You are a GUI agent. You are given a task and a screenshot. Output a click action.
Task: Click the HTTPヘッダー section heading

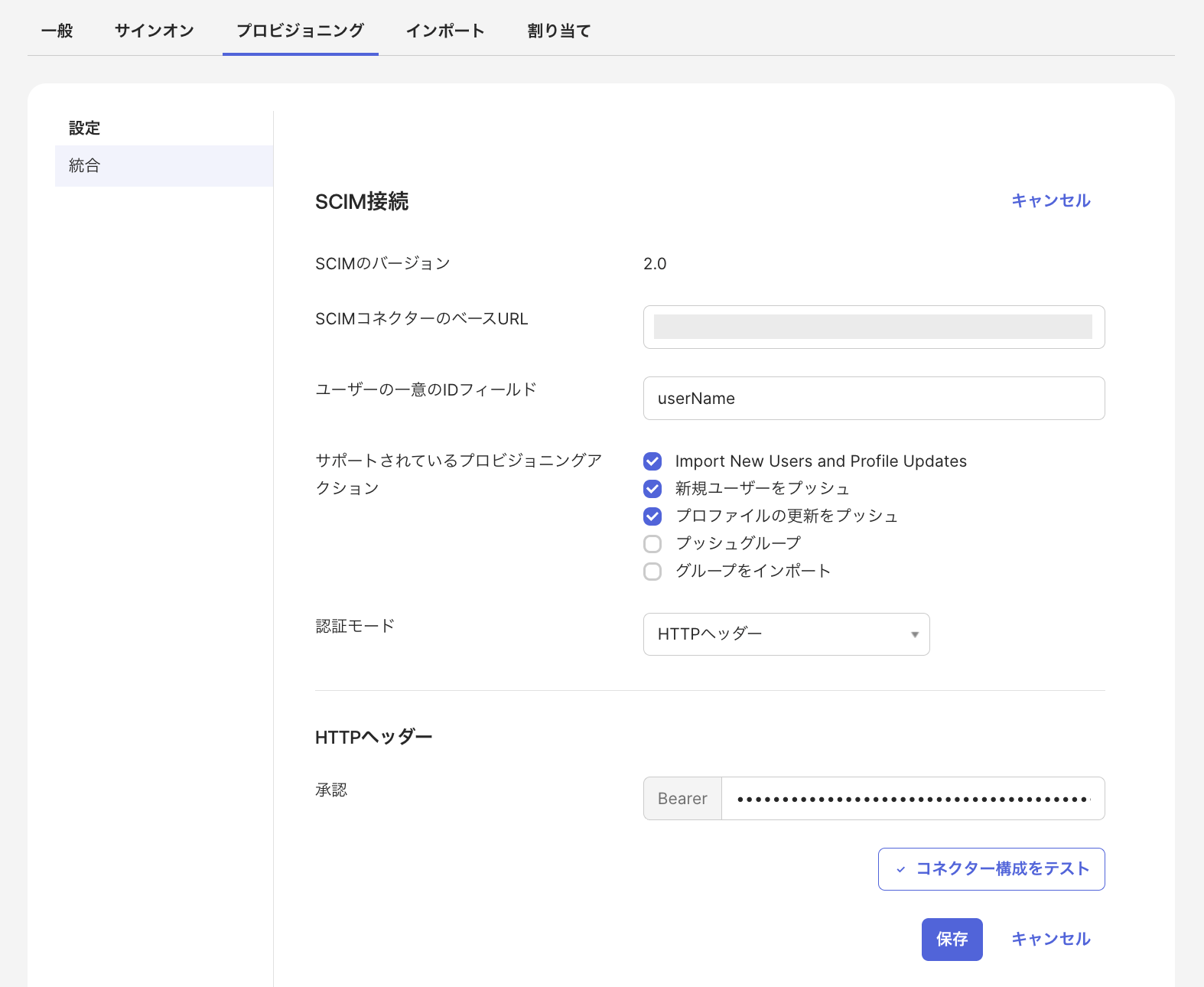click(374, 737)
